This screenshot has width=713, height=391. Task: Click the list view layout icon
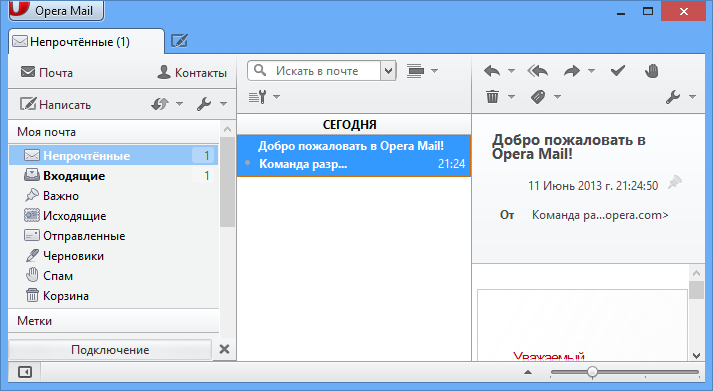pos(415,71)
